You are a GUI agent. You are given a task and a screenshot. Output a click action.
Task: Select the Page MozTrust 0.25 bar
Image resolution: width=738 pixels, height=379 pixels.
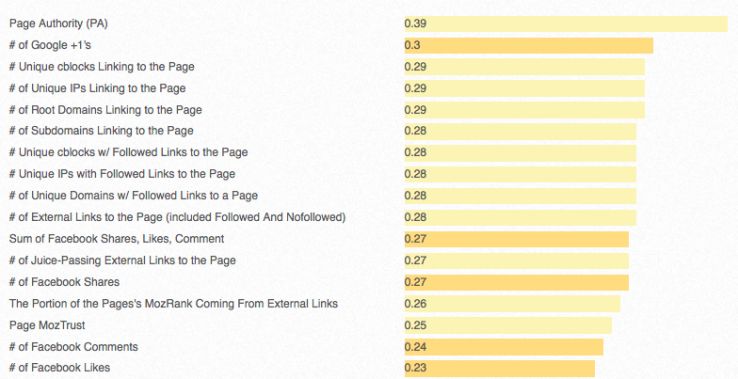508,326
